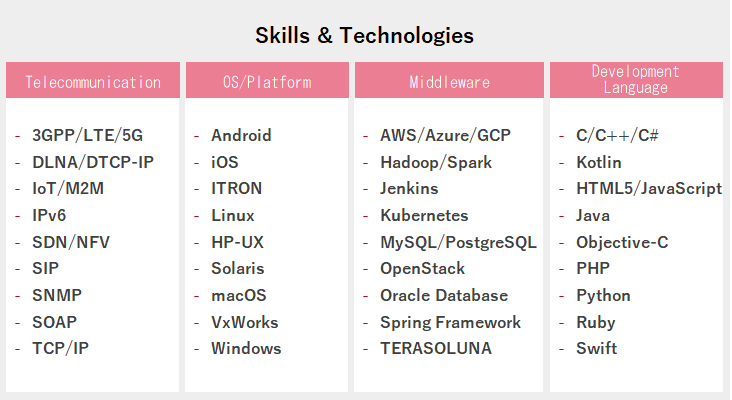Click the HTML5/JavaScript entry
This screenshot has height=400, width=732.
[x=649, y=189]
